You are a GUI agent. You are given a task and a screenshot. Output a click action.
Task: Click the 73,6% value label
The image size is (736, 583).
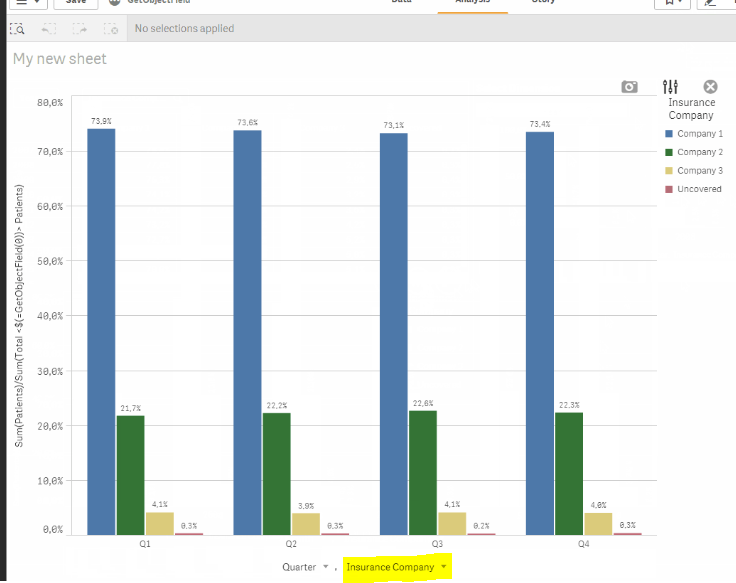(x=247, y=123)
